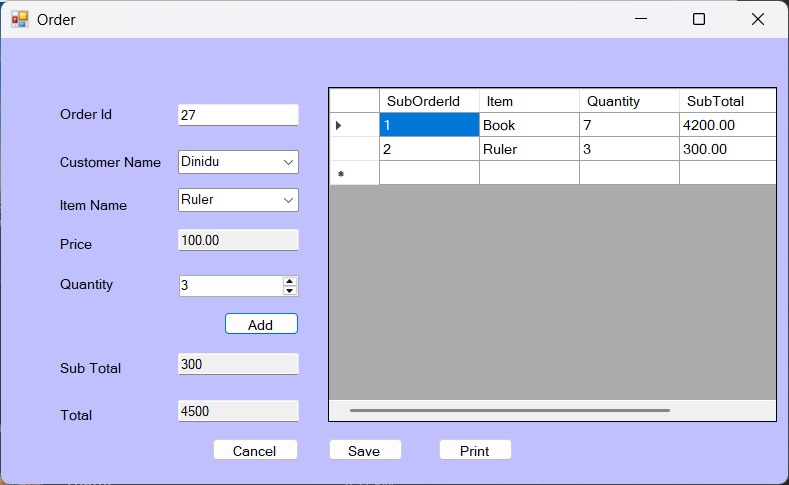This screenshot has height=485, width=789.
Task: Focus the Order Id text field
Action: coord(237,115)
